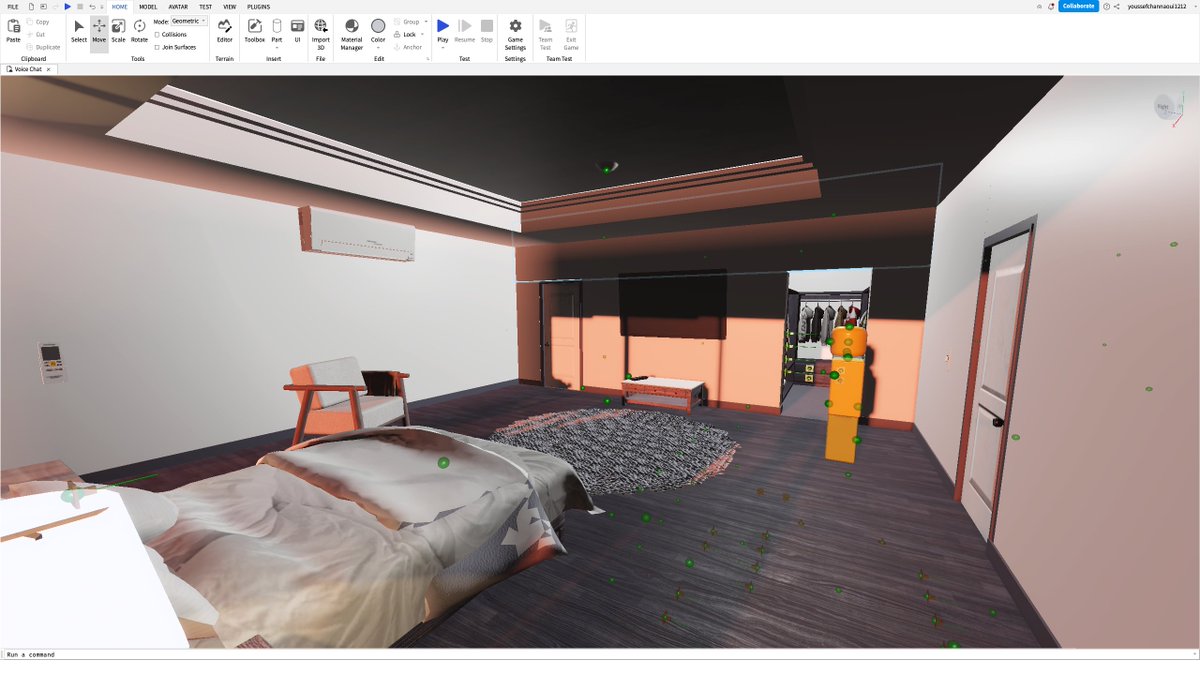The width and height of the screenshot is (1200, 675).
Task: Click the Collaborate button
Action: pos(1078,6)
